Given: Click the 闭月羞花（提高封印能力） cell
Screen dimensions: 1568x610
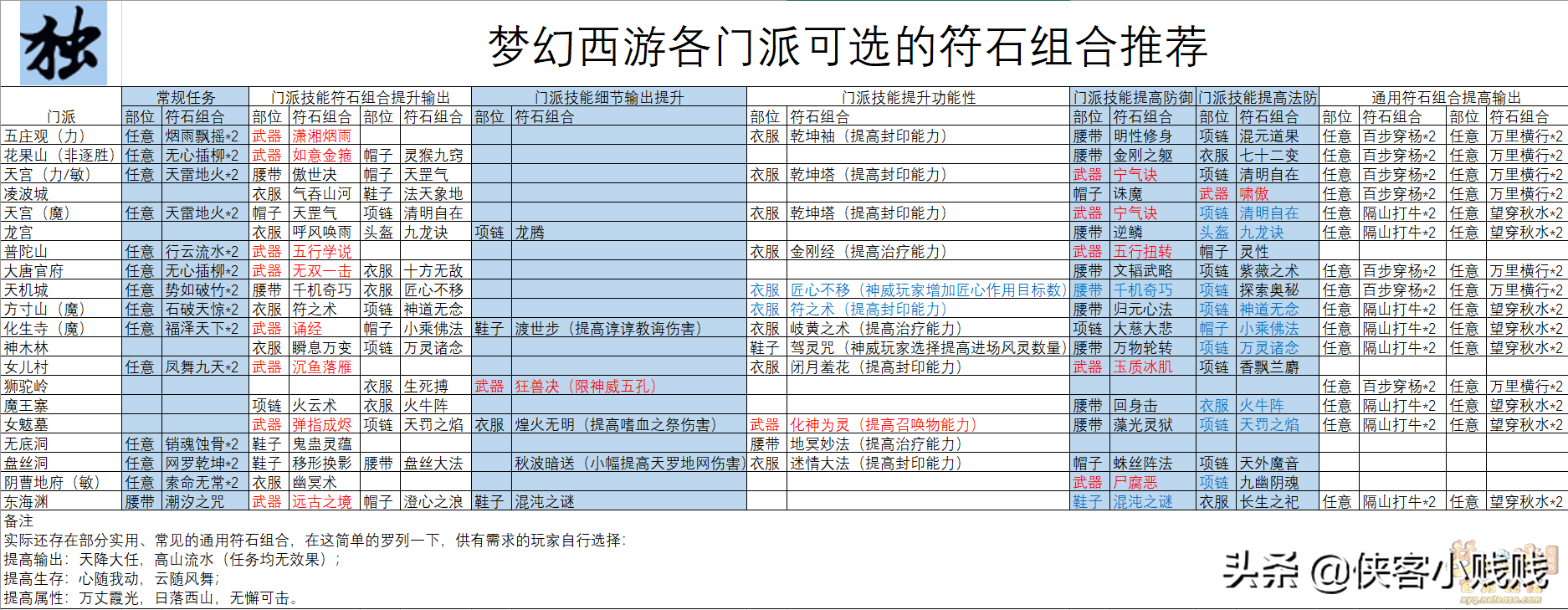Looking at the screenshot, I should 929,367.
